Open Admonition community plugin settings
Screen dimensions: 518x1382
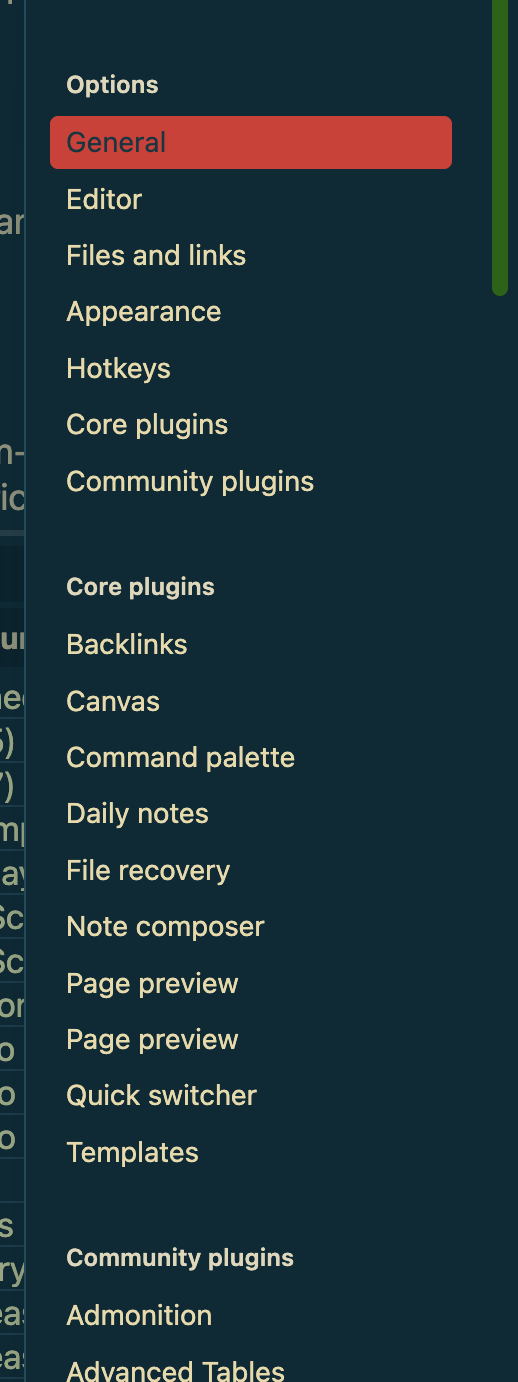251,1315
